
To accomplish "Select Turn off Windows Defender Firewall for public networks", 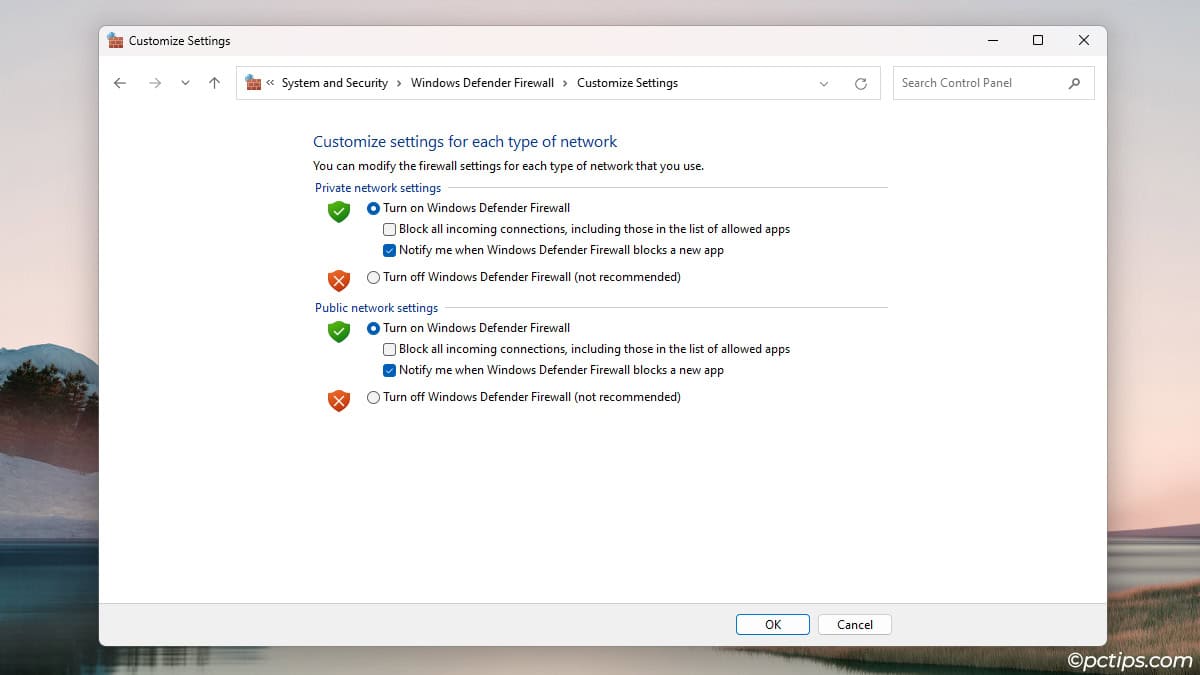I will point(373,397).
